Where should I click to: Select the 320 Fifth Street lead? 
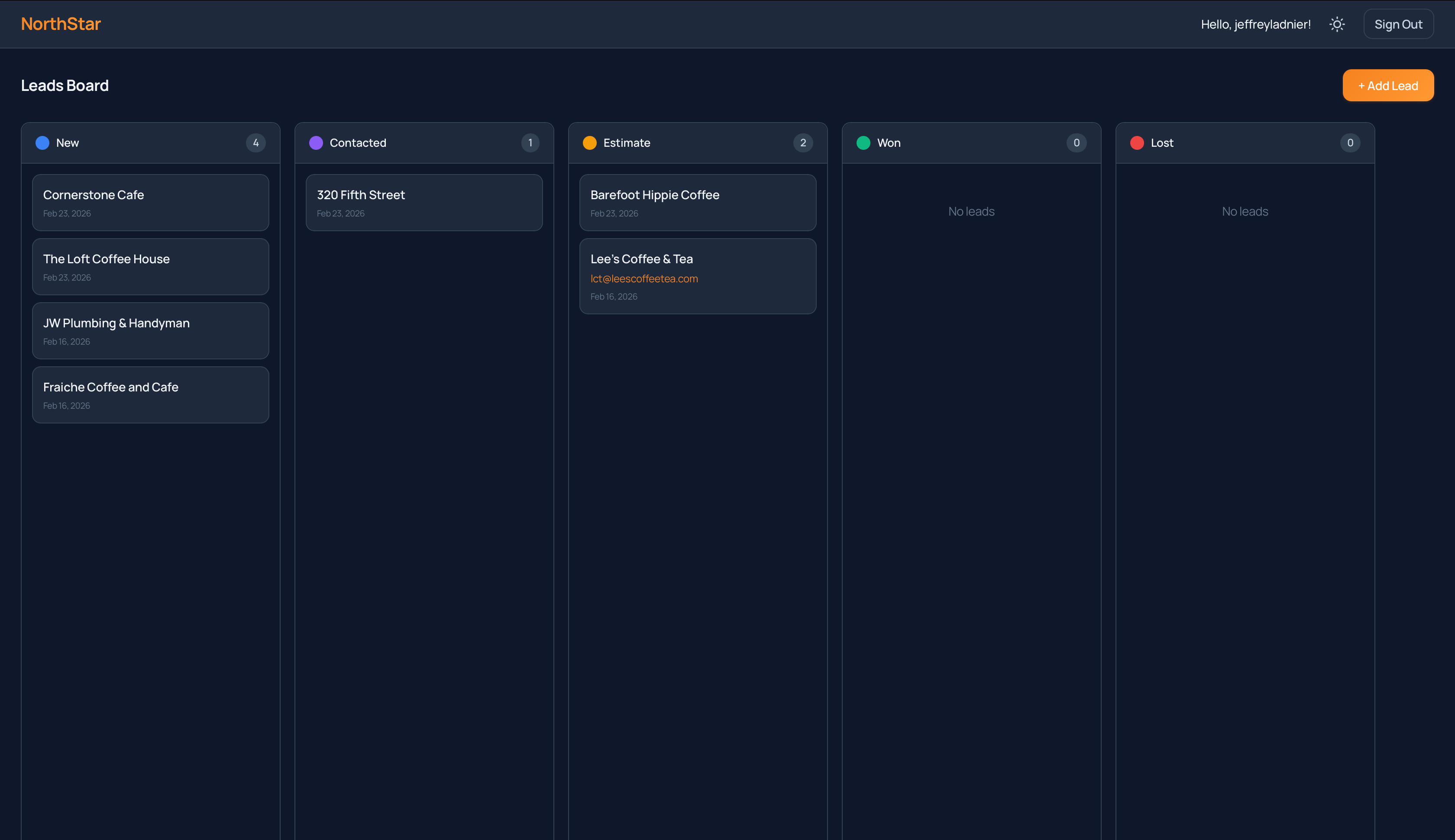424,203
